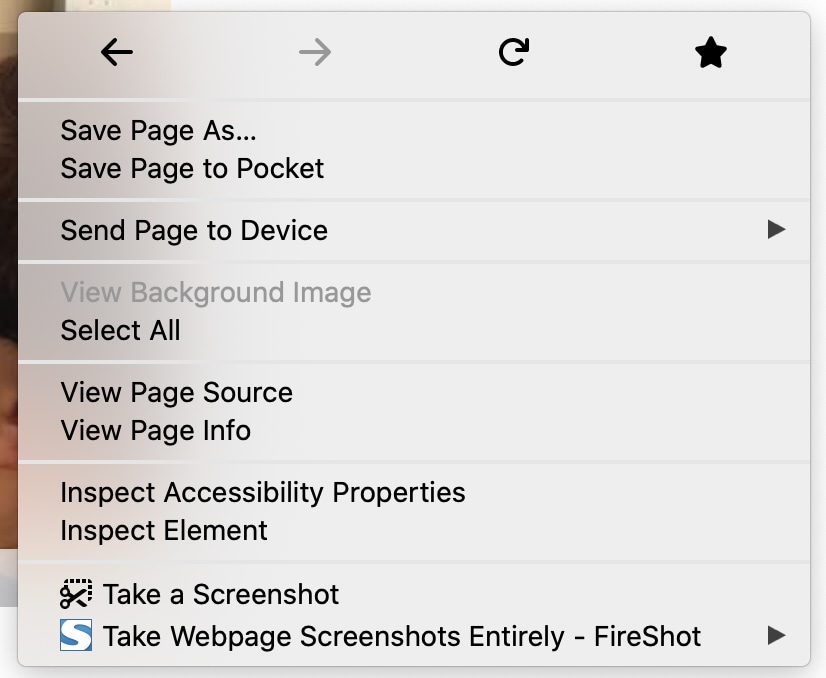Viewport: 826px width, 678px height.
Task: Click the Take a Screenshot label
Action: tap(221, 595)
